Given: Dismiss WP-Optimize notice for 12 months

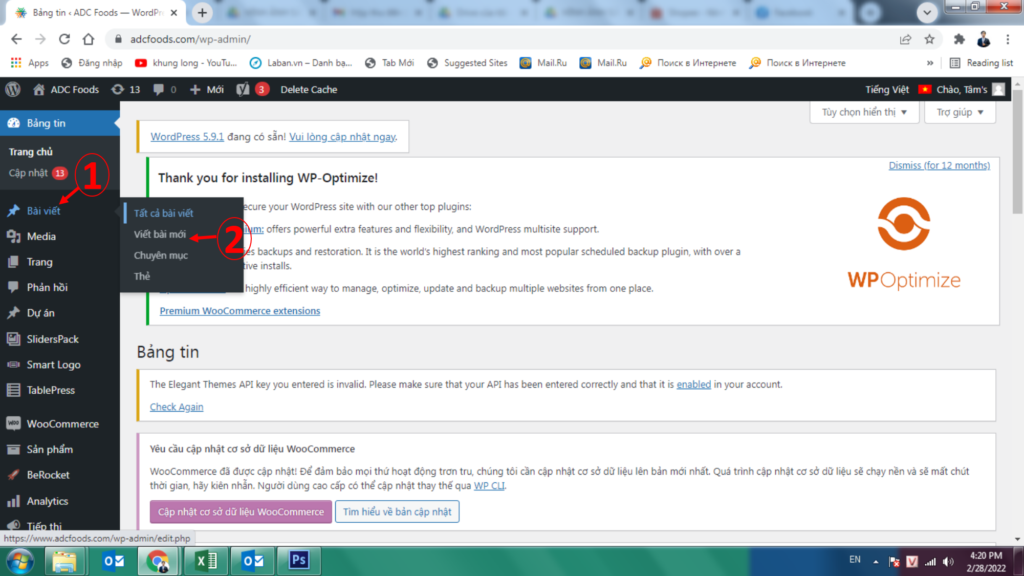Looking at the screenshot, I should coord(938,165).
